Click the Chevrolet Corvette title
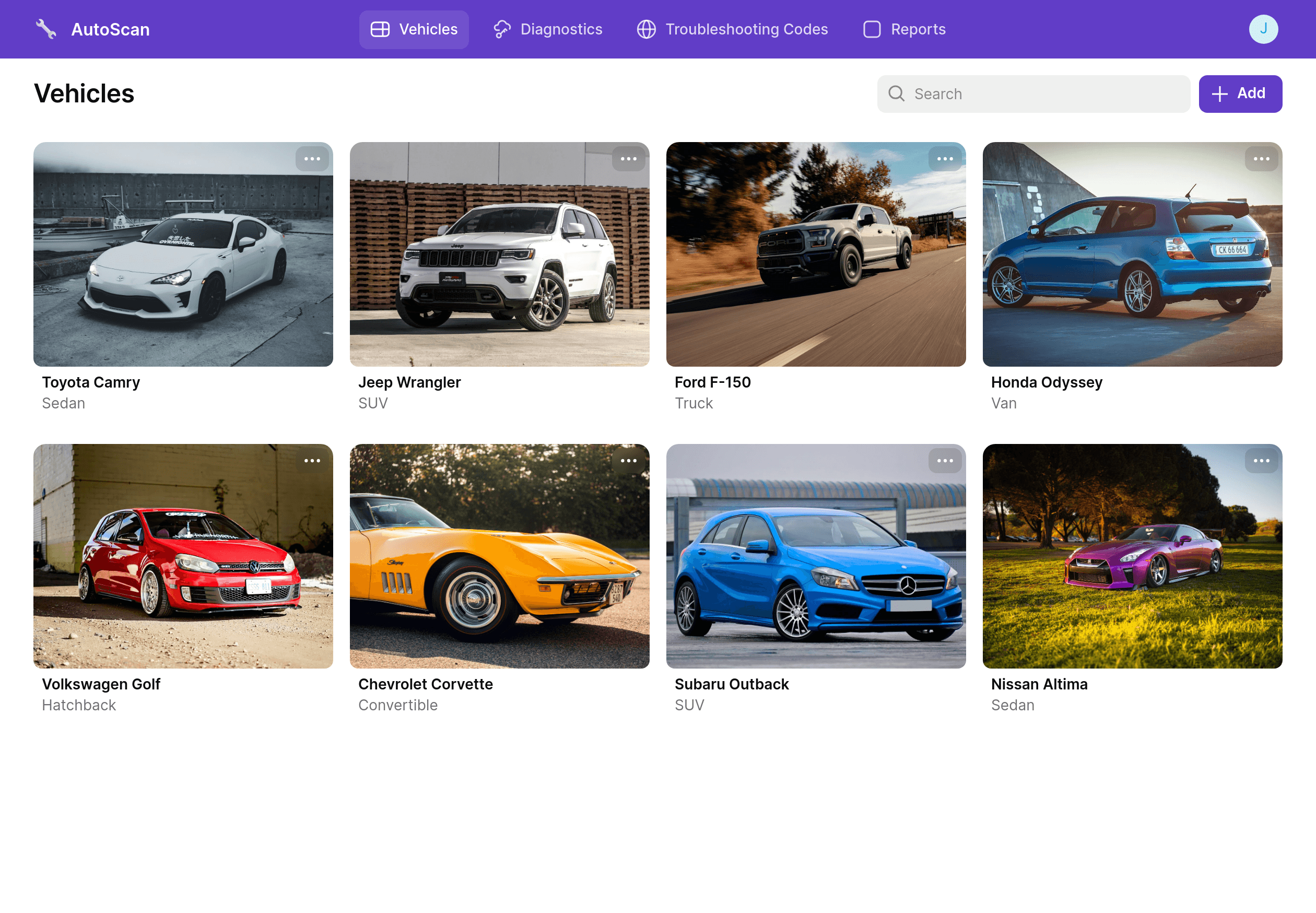This screenshot has width=1316, height=913. [x=425, y=684]
